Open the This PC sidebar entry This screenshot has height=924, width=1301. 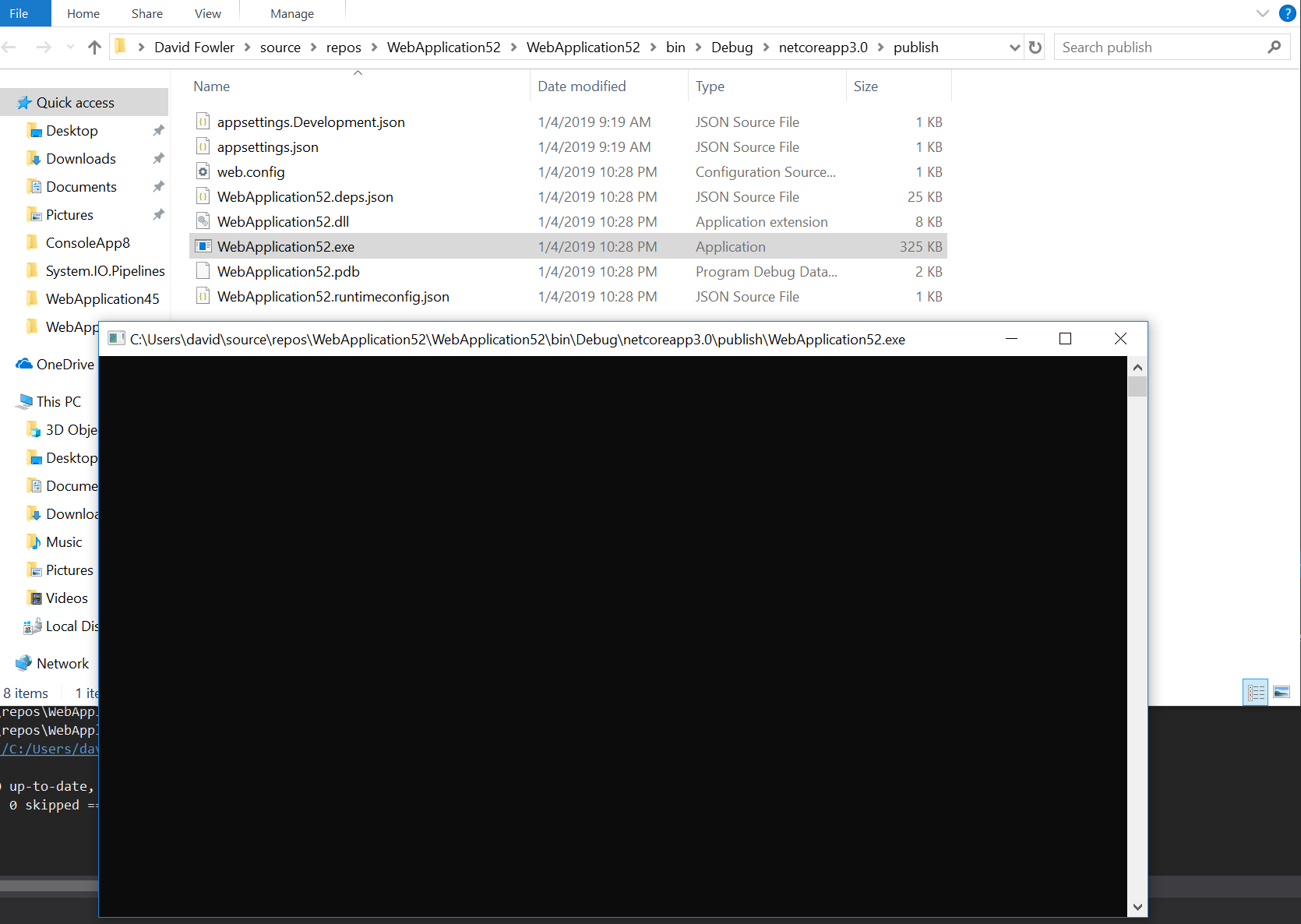(x=58, y=401)
